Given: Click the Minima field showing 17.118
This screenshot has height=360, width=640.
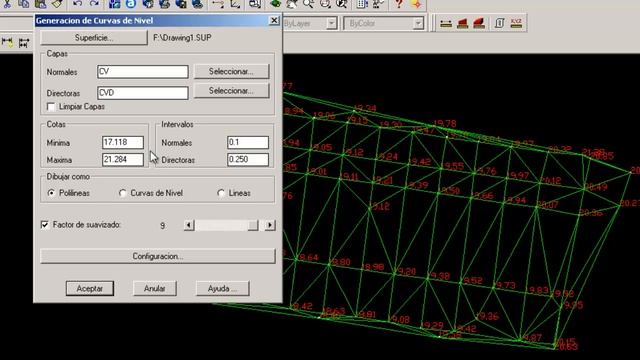Looking at the screenshot, I should point(123,142).
